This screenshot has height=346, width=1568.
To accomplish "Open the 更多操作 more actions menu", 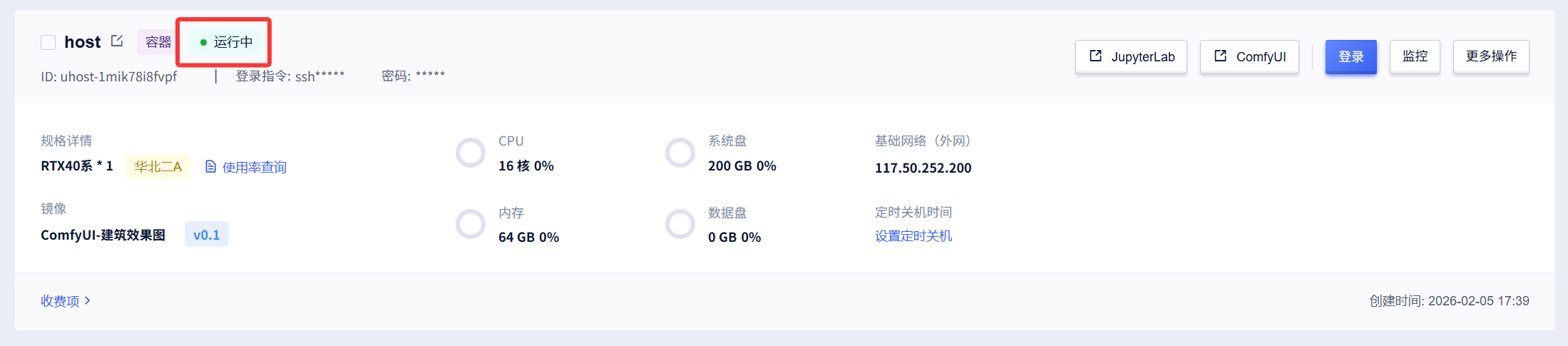I will coord(1491,56).
